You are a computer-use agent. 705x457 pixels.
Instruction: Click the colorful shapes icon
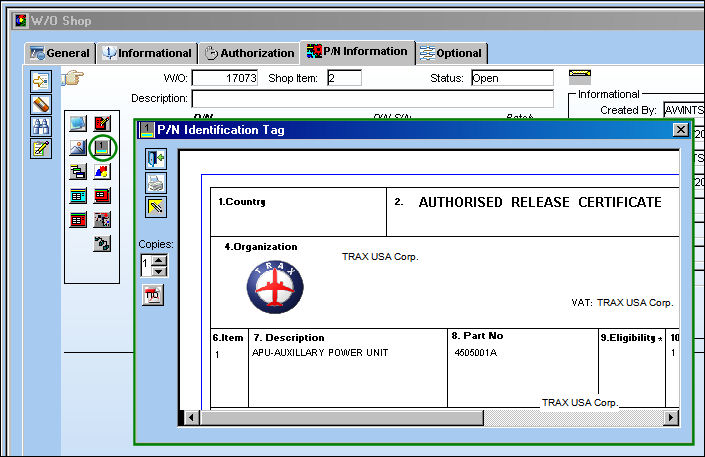(103, 171)
